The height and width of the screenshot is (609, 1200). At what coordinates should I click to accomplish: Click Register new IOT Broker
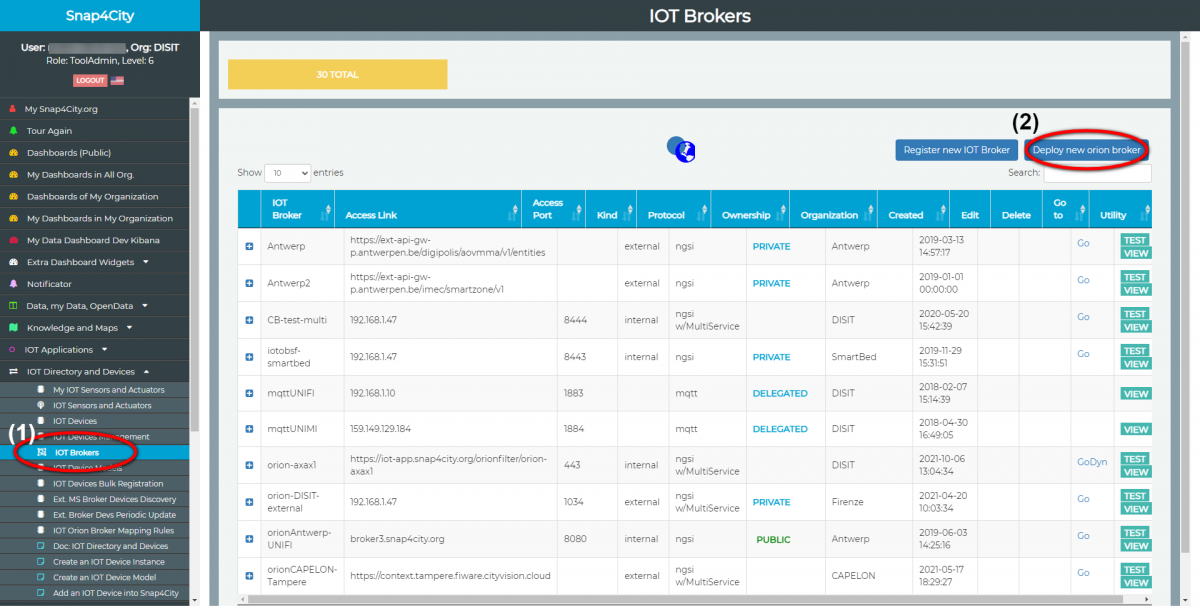click(x=956, y=150)
